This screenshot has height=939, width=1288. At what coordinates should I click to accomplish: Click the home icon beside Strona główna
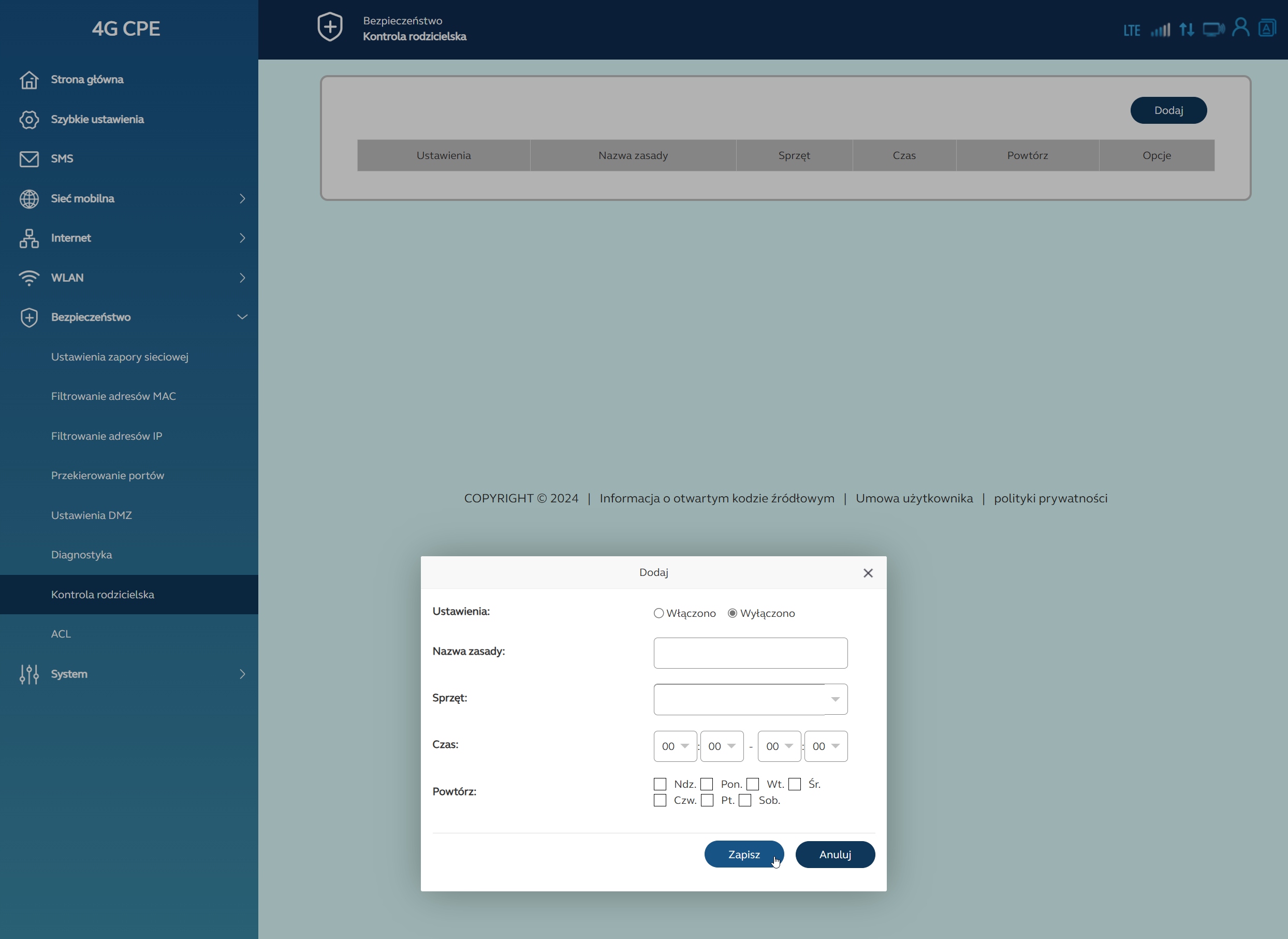pos(29,80)
